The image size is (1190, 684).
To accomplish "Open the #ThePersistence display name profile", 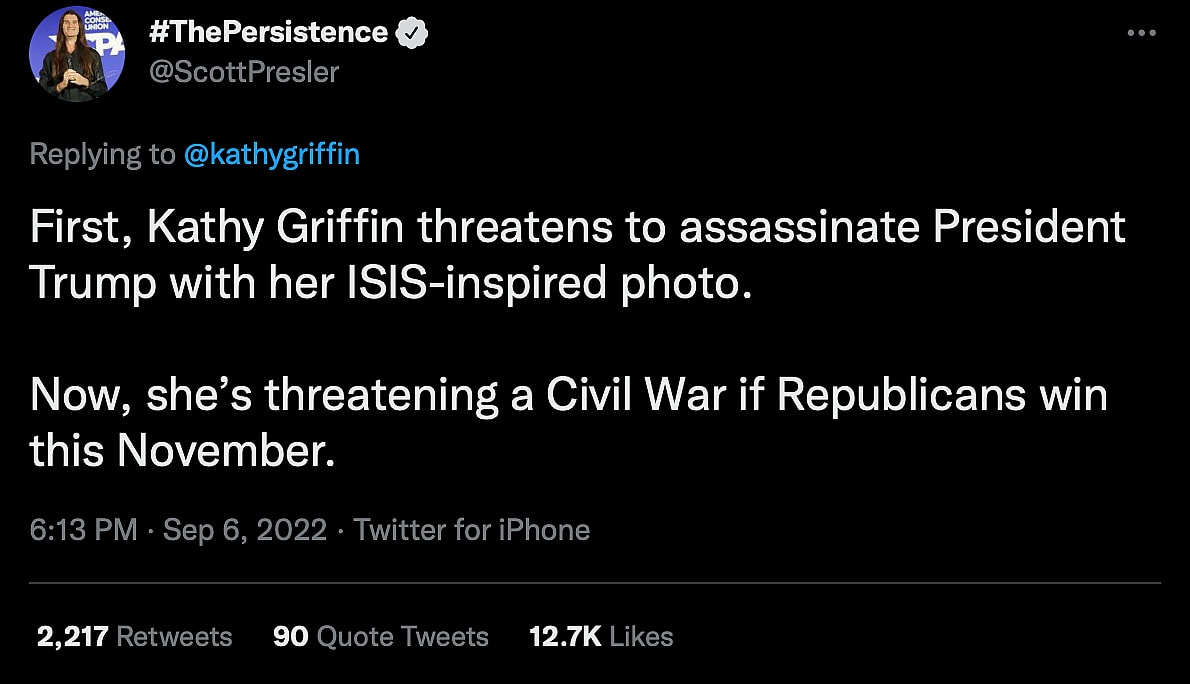I will [x=267, y=32].
